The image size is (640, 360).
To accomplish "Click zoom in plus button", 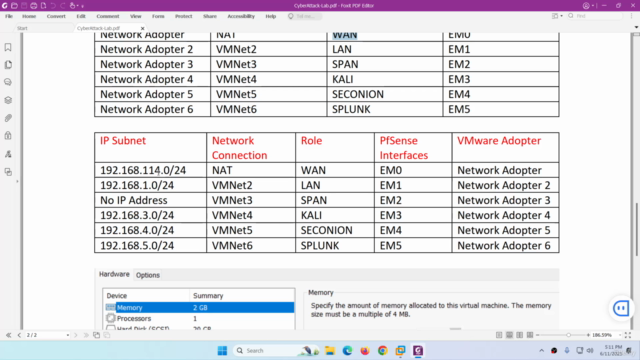I will coord(588,335).
